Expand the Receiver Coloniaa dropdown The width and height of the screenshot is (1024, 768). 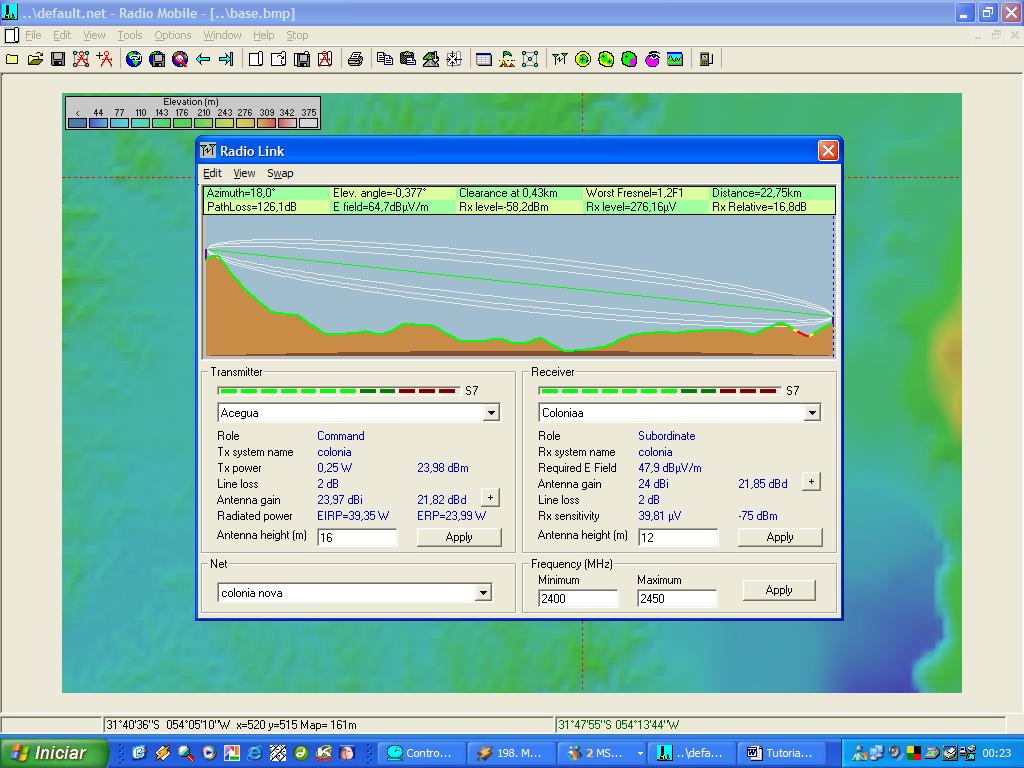click(812, 413)
